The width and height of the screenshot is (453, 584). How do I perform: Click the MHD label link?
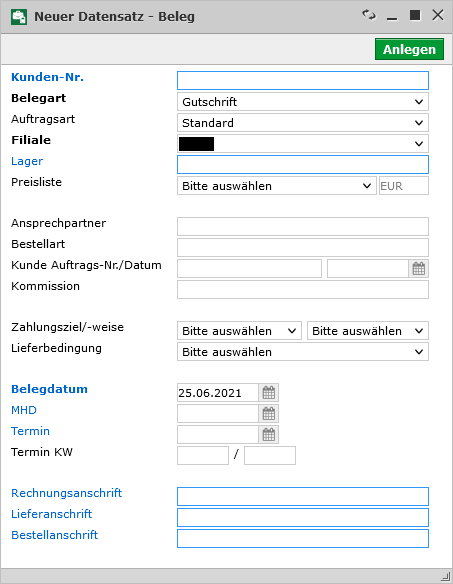(24, 410)
